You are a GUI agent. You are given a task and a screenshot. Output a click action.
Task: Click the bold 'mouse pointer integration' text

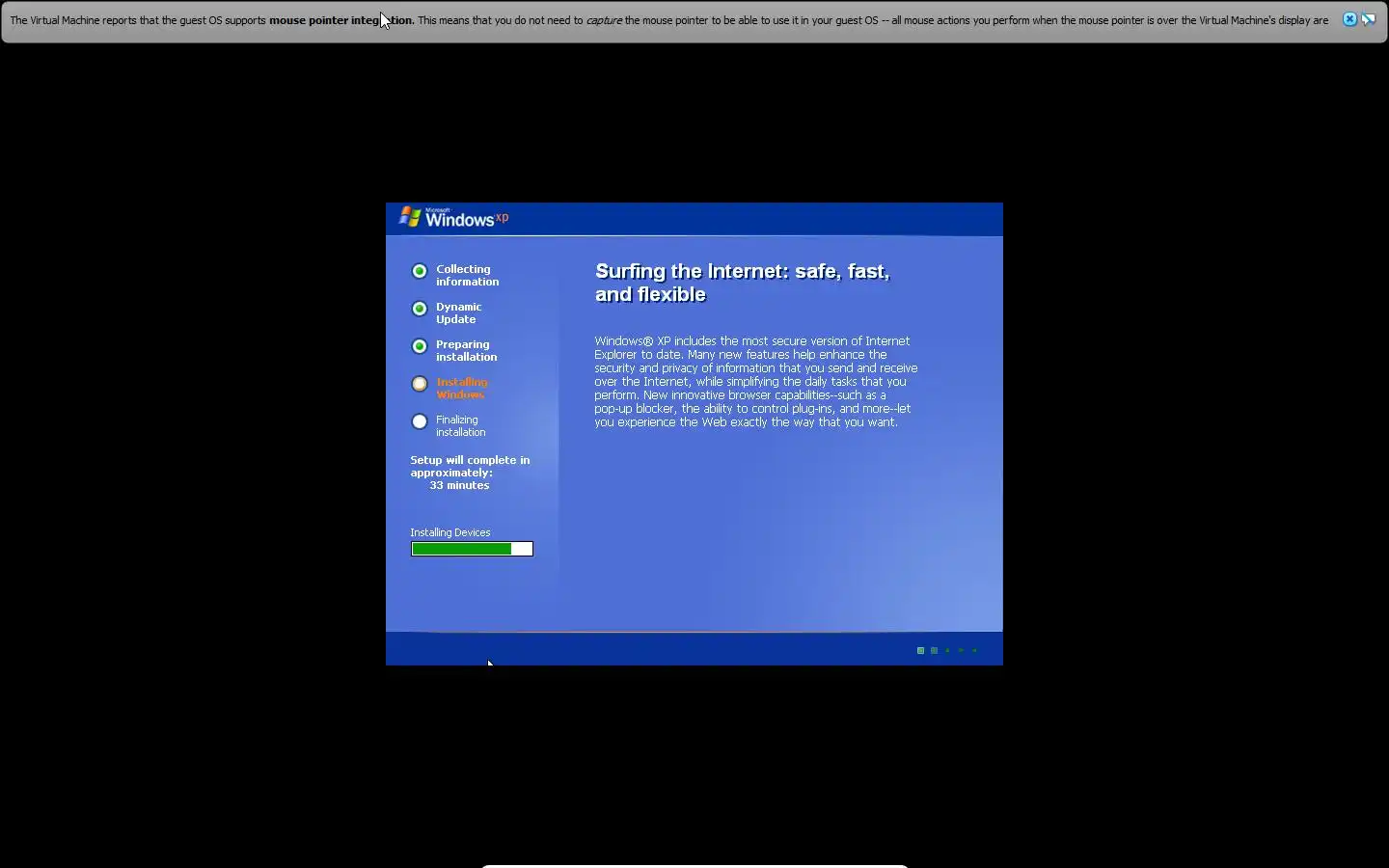[x=341, y=20]
